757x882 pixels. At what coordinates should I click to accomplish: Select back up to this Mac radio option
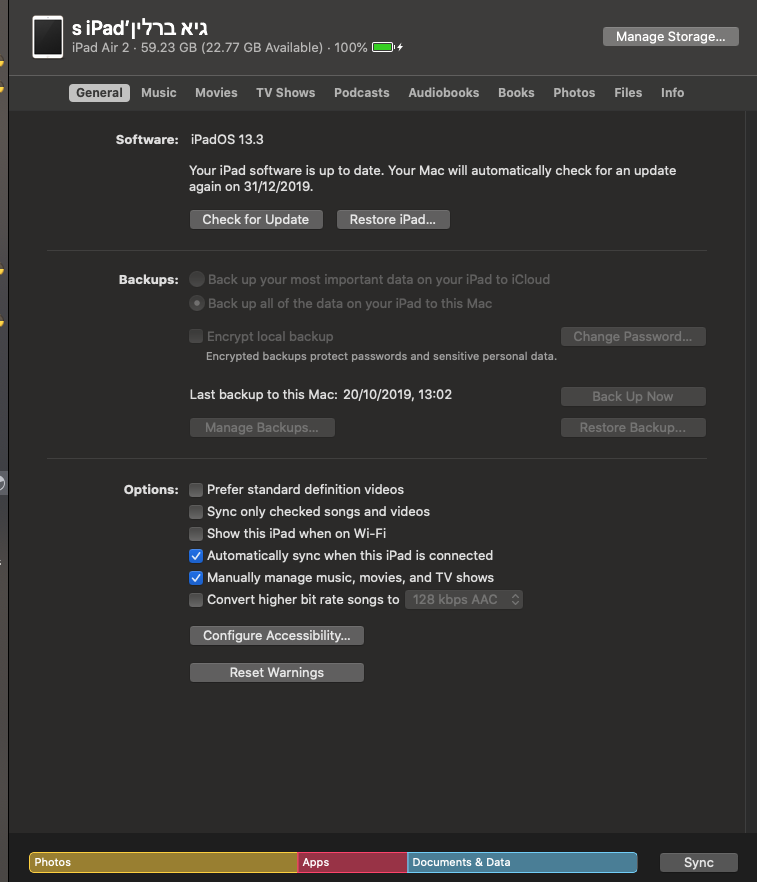point(197,303)
